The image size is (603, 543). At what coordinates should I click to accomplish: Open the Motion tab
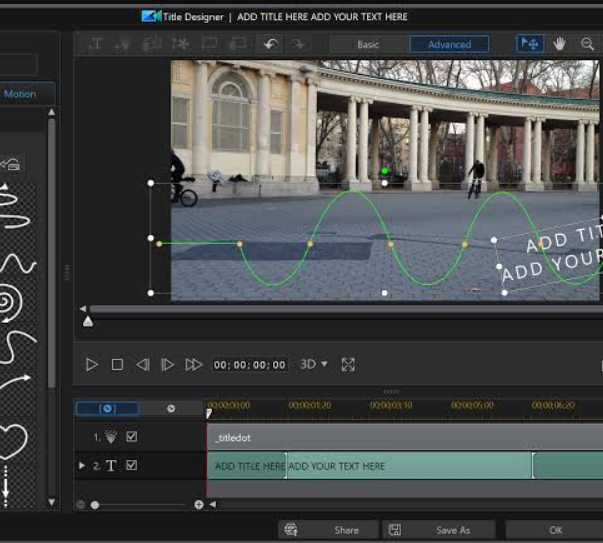(26, 94)
